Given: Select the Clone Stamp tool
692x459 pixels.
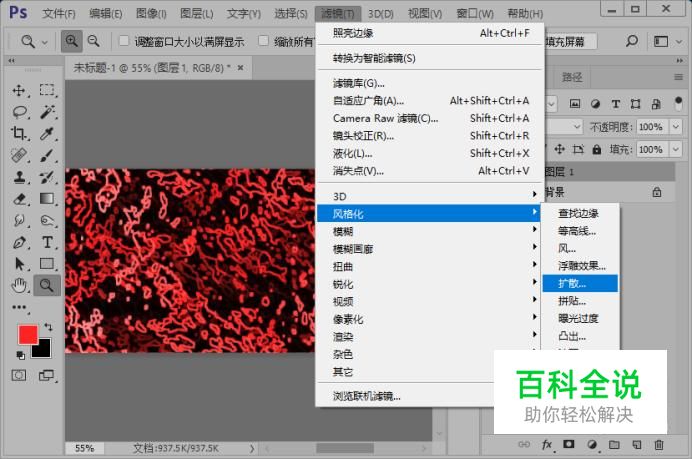Looking at the screenshot, I should (x=19, y=177).
